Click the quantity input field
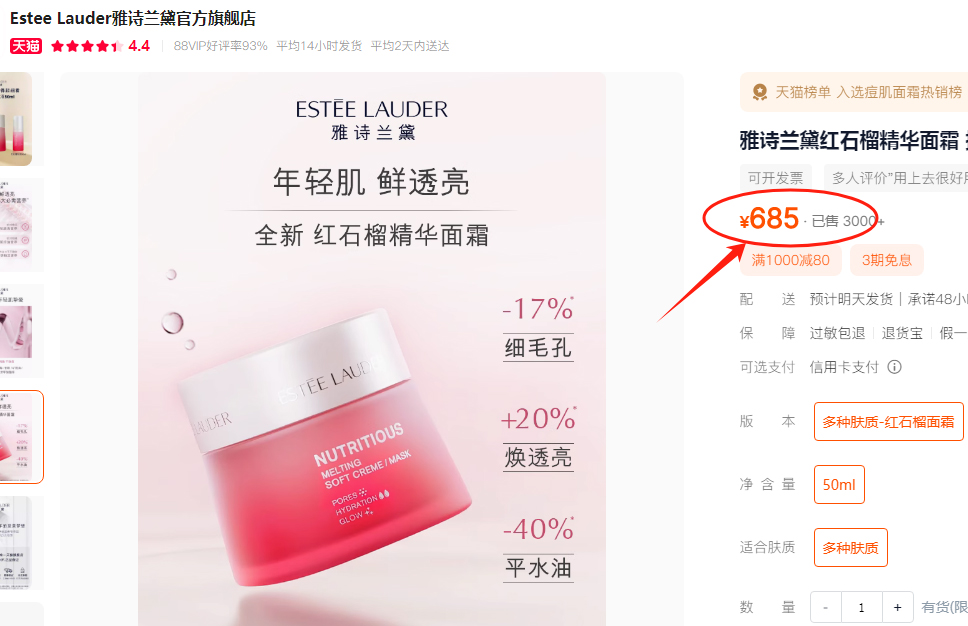Screen dimensions: 968x626 (x=861, y=607)
